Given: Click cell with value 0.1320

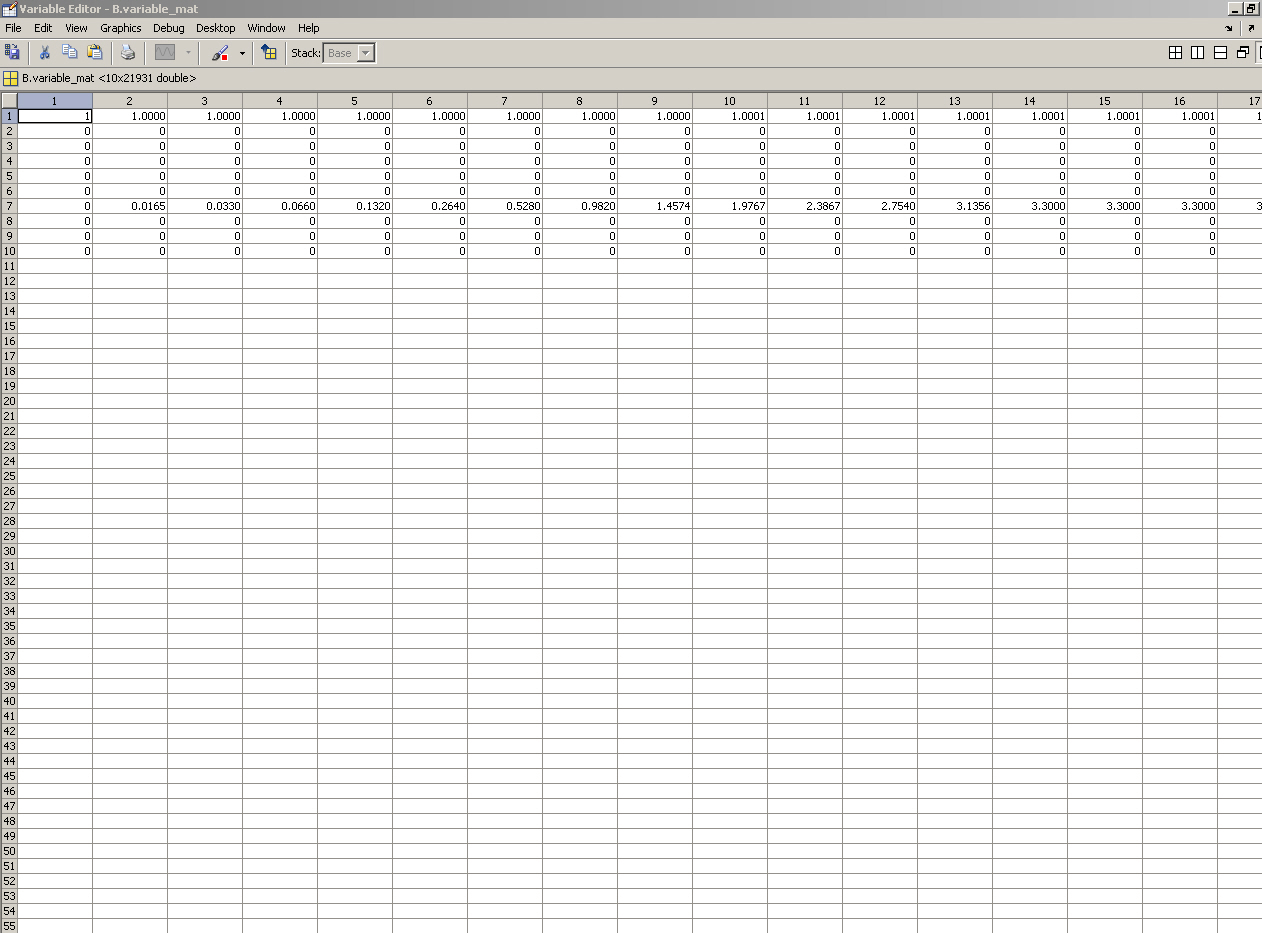Looking at the screenshot, I should click(355, 206).
